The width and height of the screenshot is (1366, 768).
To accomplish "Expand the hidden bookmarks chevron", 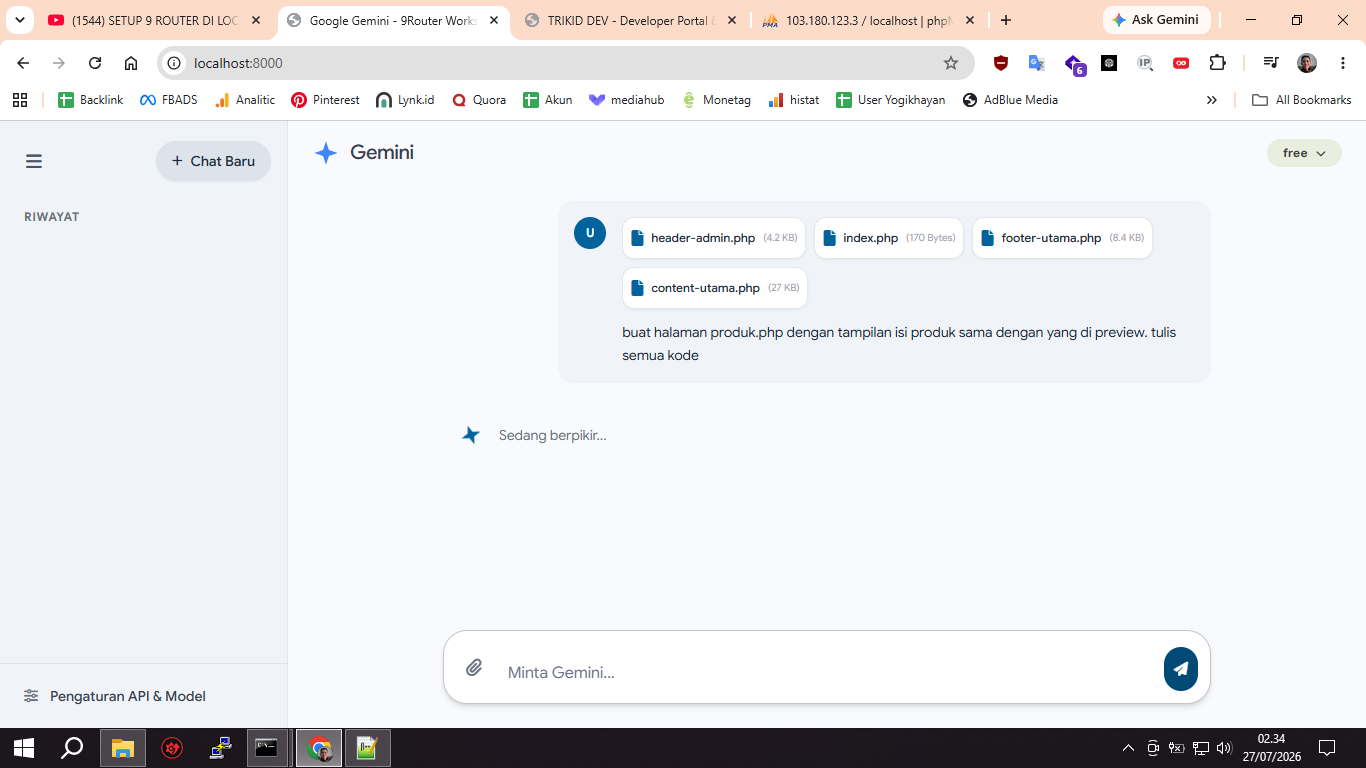I will coord(1212,100).
